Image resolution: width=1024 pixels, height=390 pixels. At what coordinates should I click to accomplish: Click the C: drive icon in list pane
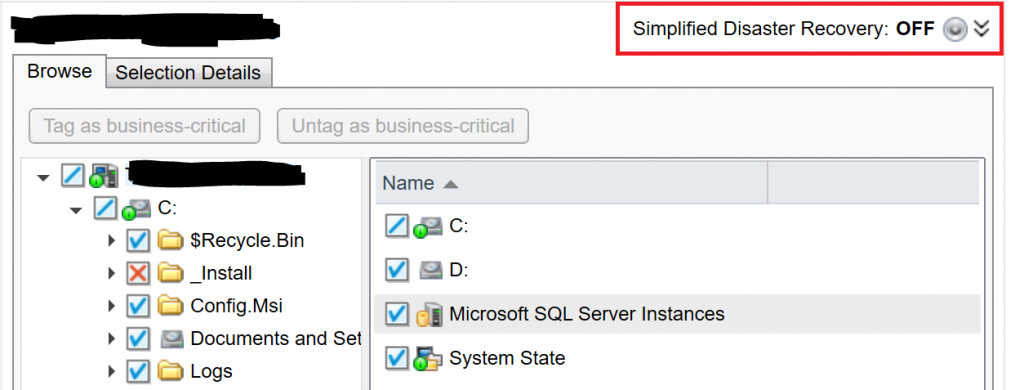(428, 227)
